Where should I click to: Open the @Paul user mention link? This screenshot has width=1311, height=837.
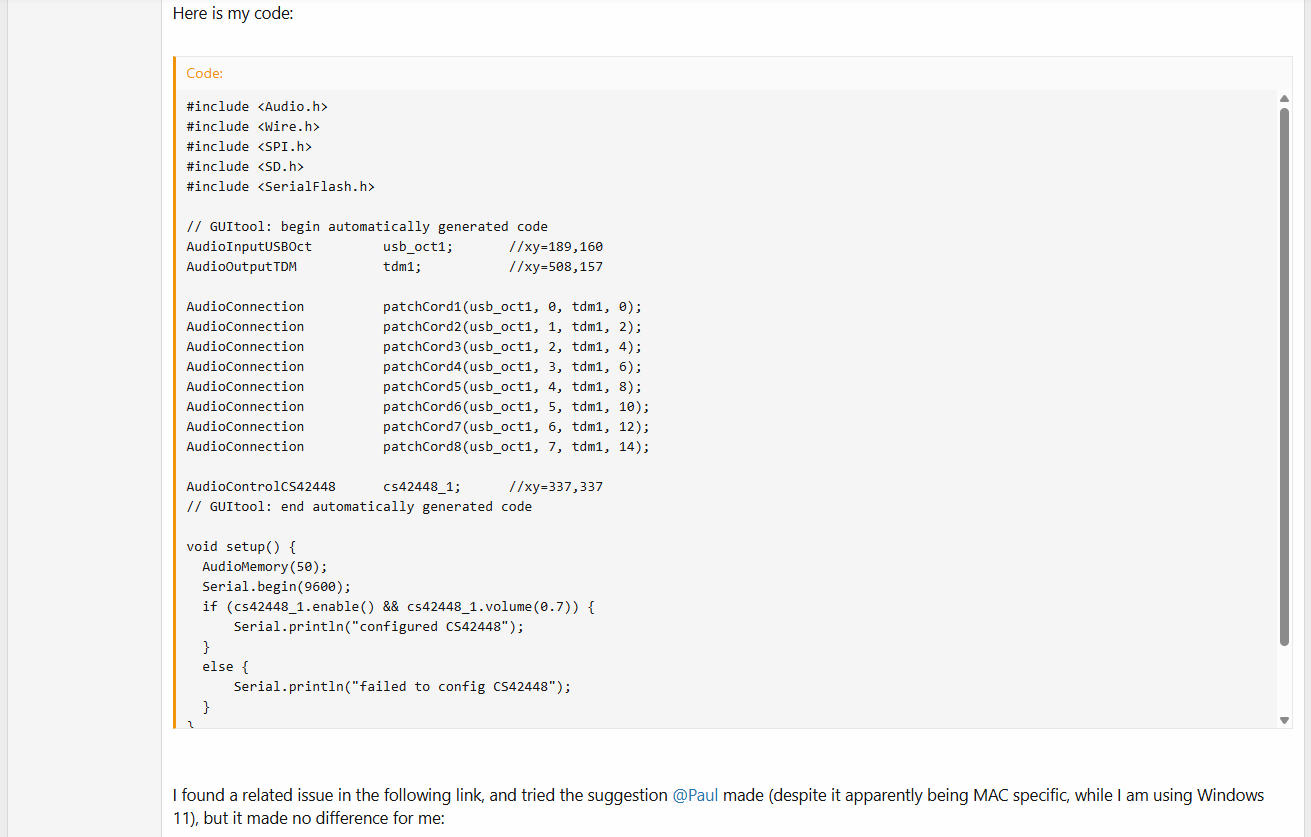coord(695,796)
